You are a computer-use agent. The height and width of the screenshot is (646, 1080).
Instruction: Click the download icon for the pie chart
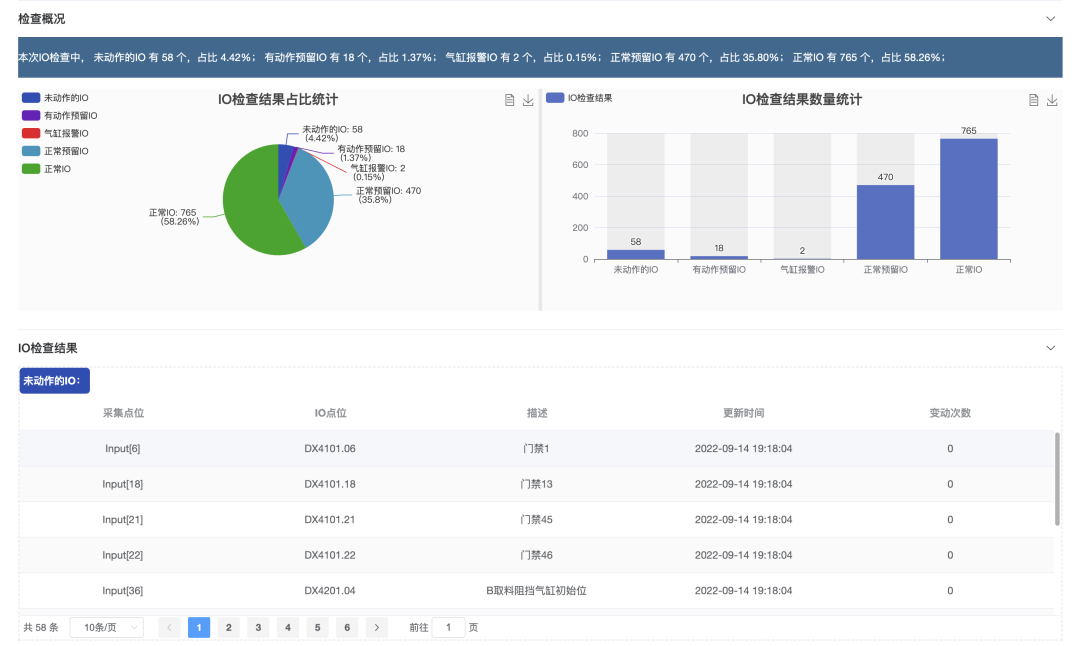pos(527,100)
